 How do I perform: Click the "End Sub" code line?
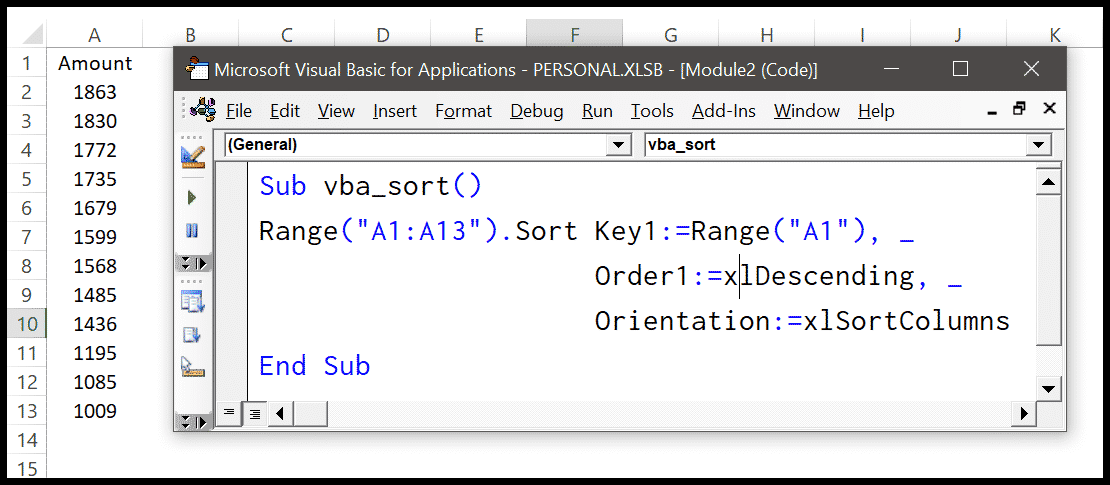click(x=314, y=366)
